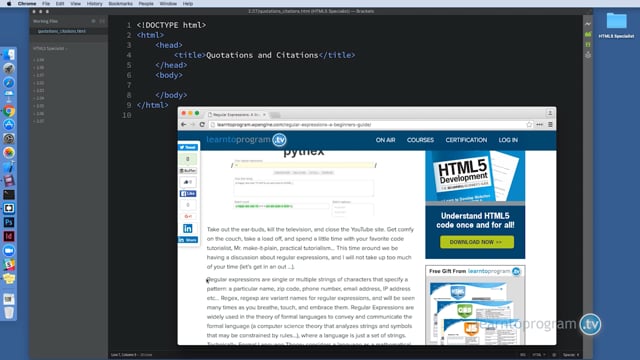Expand the first folder in Brackets project tree
This screenshot has width=640, height=360.
(39, 60)
